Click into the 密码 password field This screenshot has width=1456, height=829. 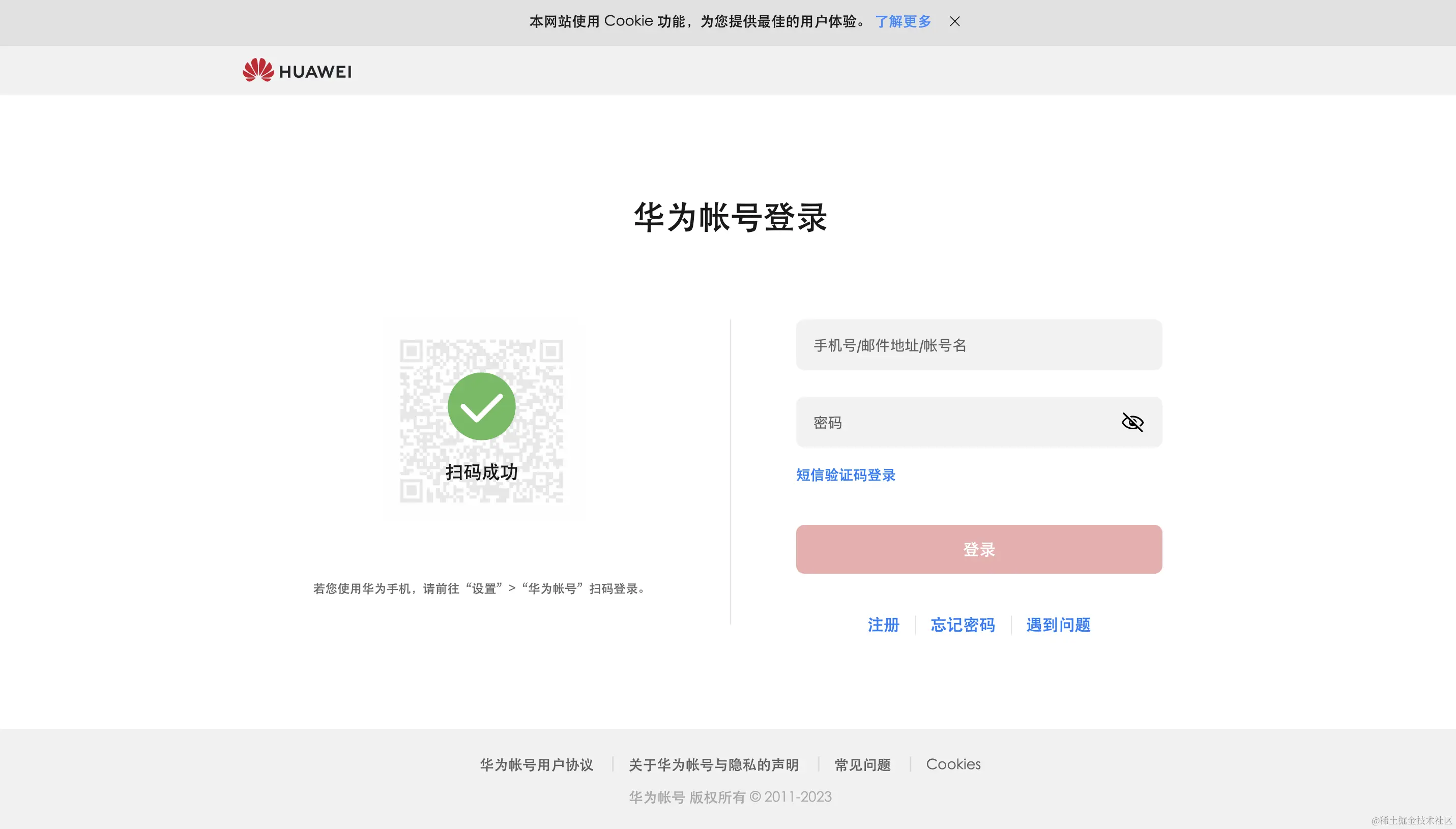point(956,422)
